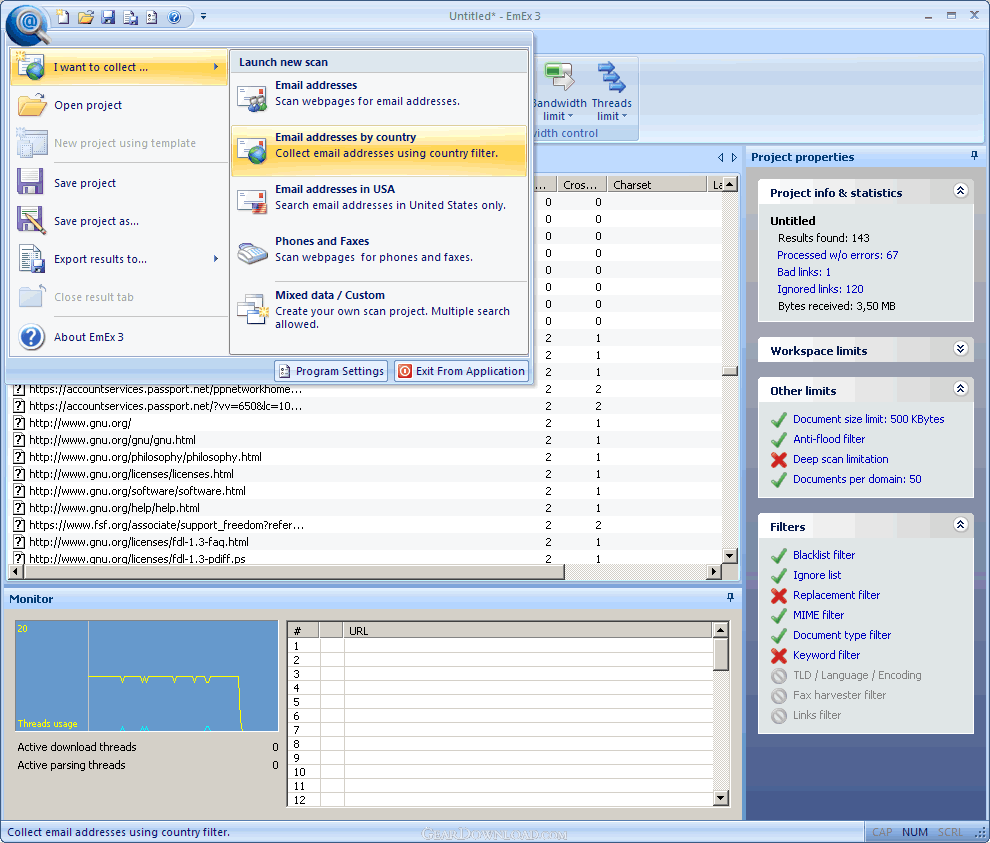Viewport: 990px width, 843px height.
Task: Collapse the Project info & statistics section
Action: coord(960,191)
